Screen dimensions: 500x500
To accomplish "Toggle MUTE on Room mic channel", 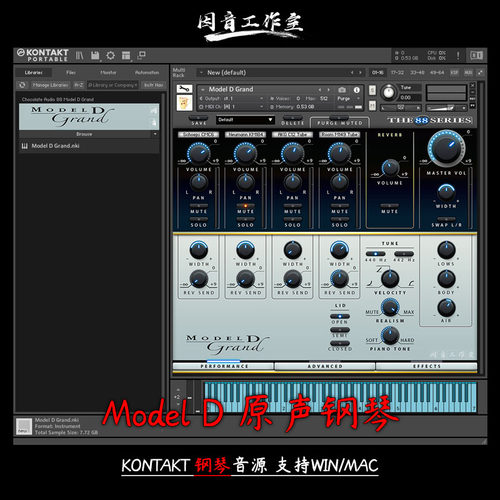I will [x=340, y=206].
